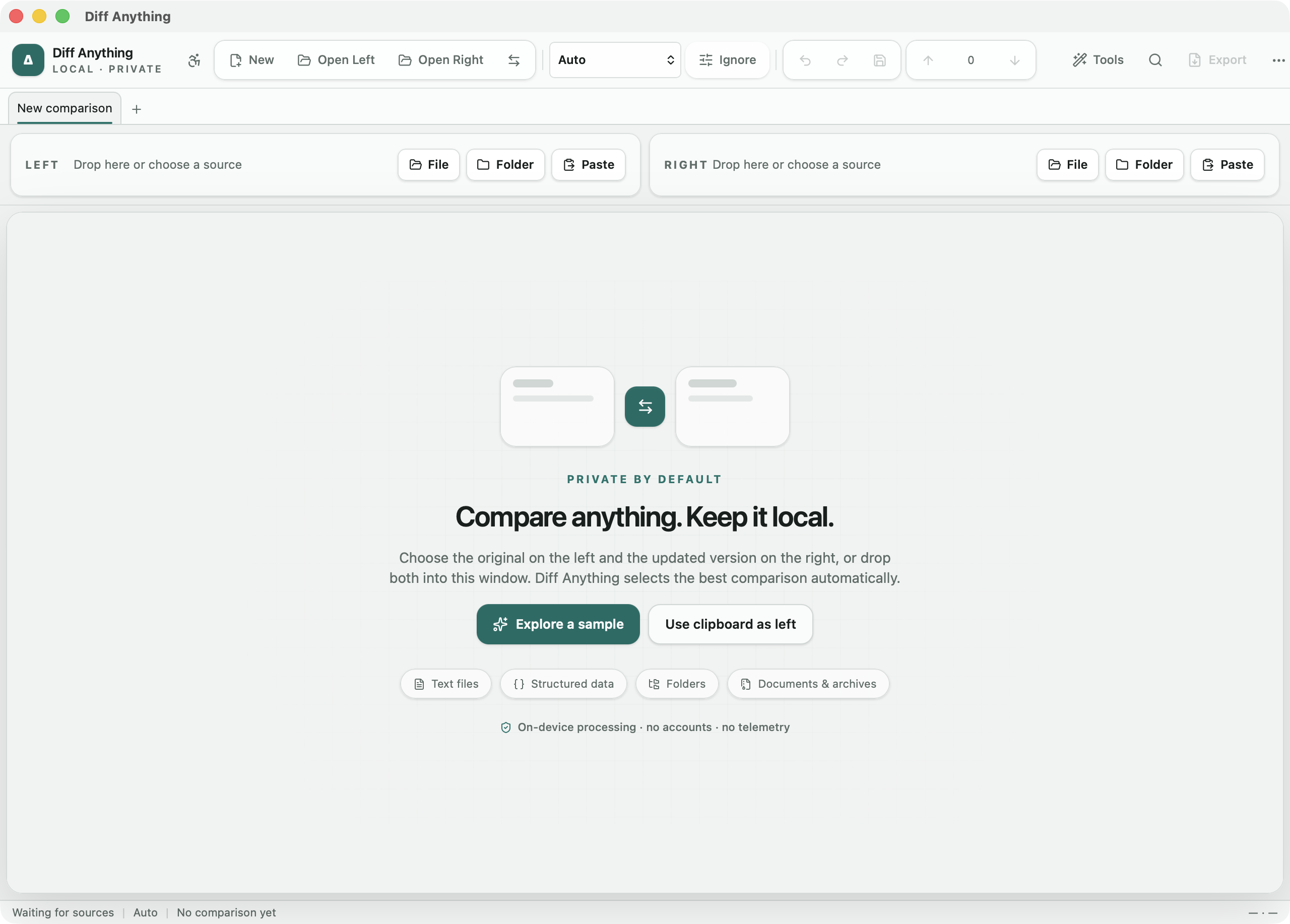The height and width of the screenshot is (924, 1290).
Task: Open search with the magnifier icon
Action: pyautogui.click(x=1154, y=60)
